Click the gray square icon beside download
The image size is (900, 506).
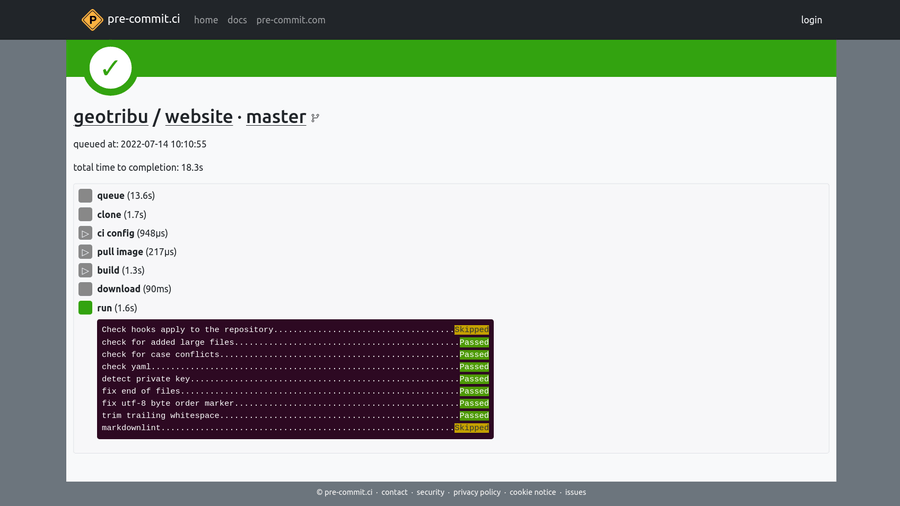coord(85,289)
